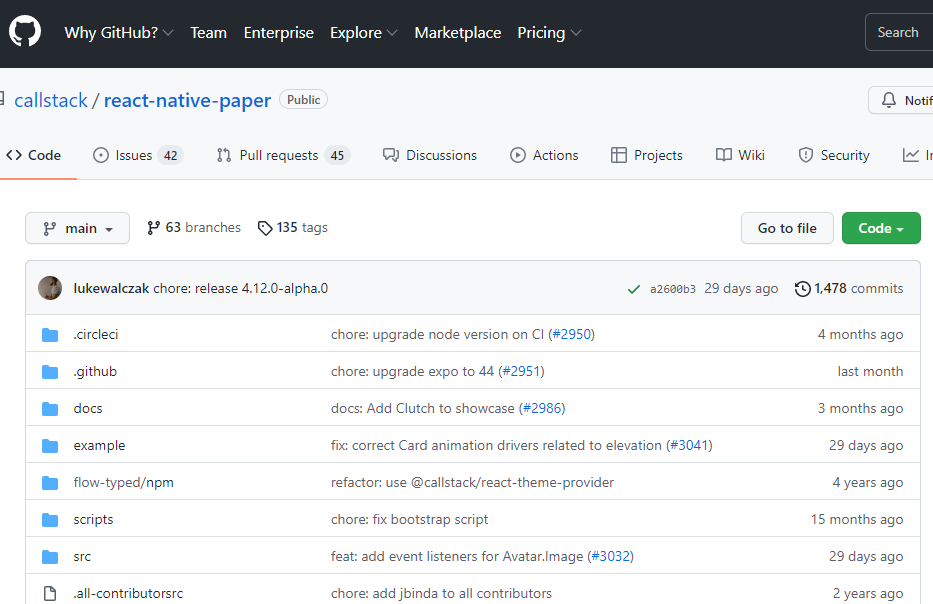The image size is (933, 604).
Task: Click the .github folder icon
Action: pyautogui.click(x=50, y=372)
